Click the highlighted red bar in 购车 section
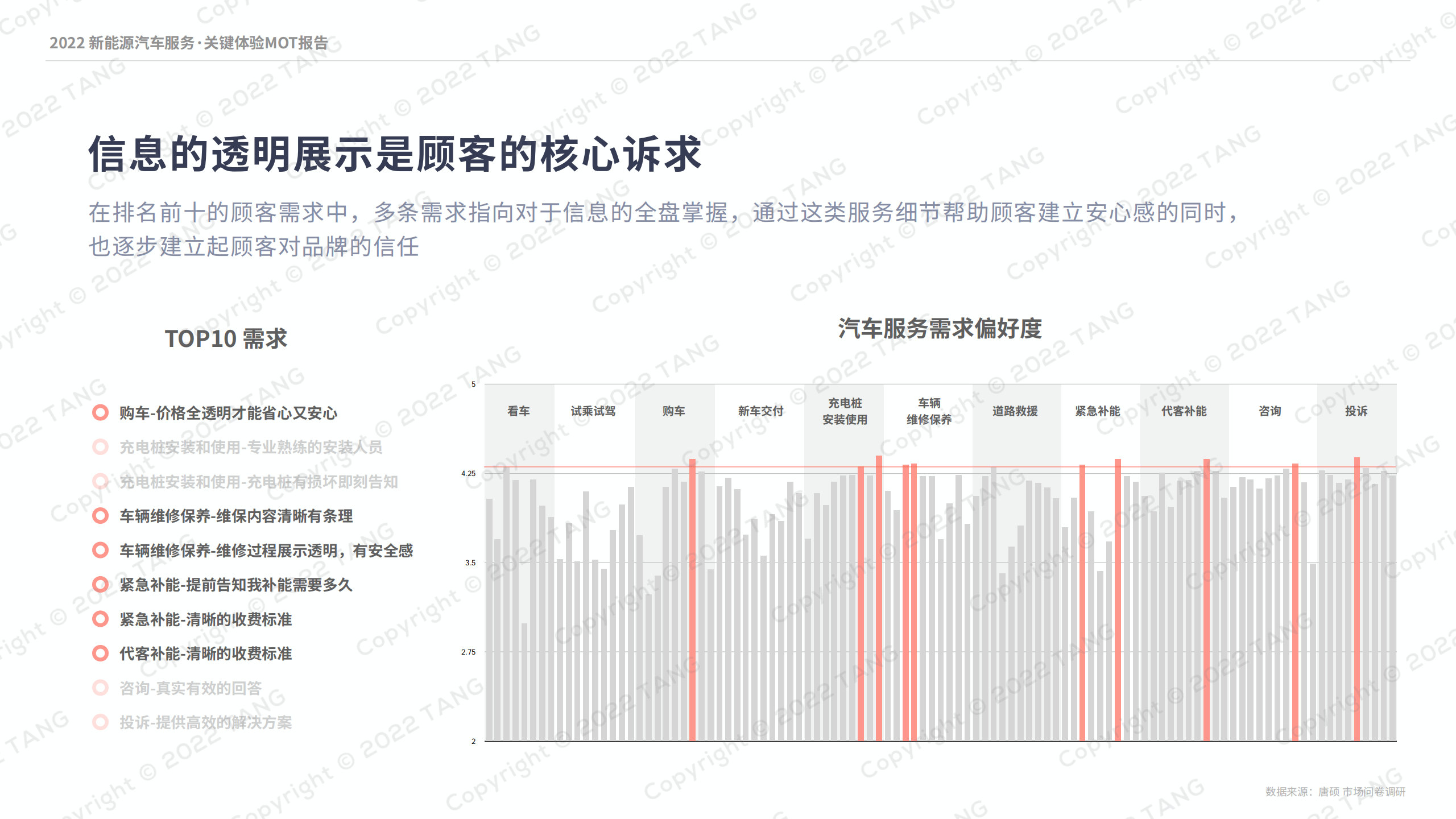Image resolution: width=1456 pixels, height=819 pixels. pos(692,600)
